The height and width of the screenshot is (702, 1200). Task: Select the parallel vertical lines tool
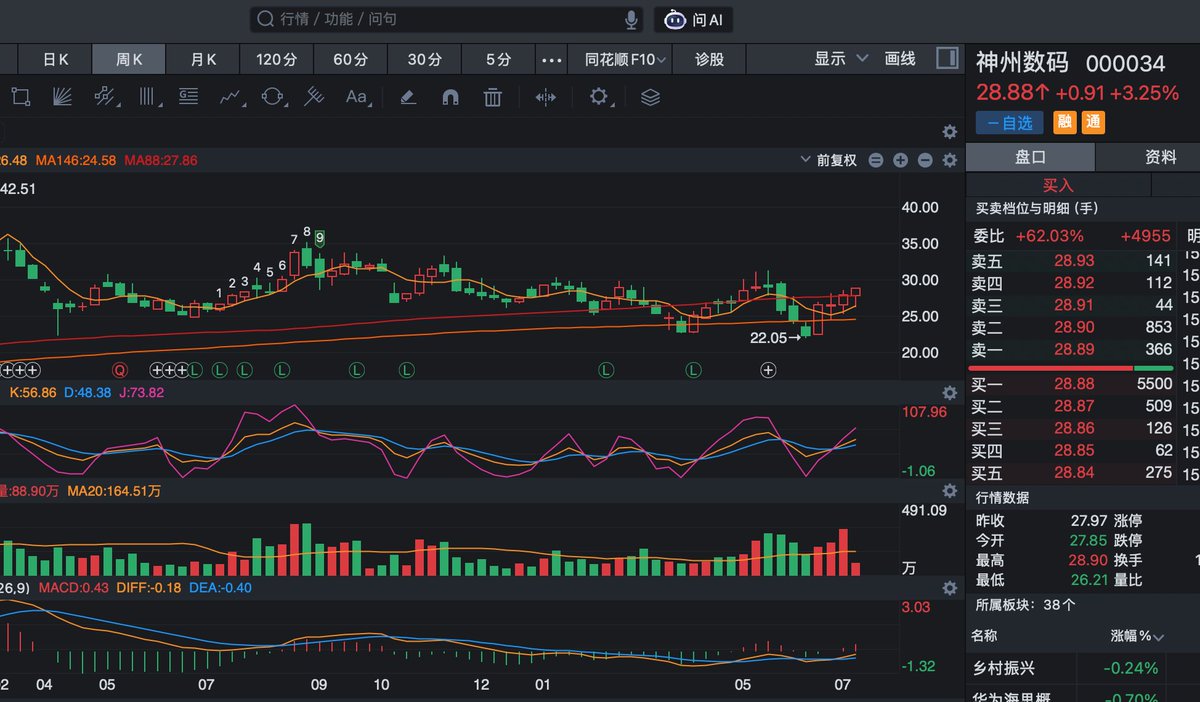coord(149,97)
